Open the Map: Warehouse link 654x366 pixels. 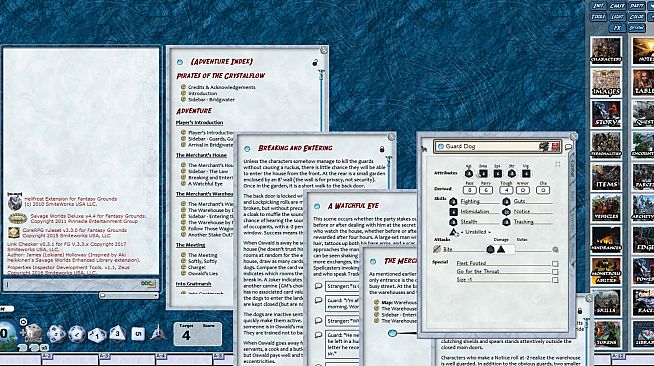click(x=399, y=302)
